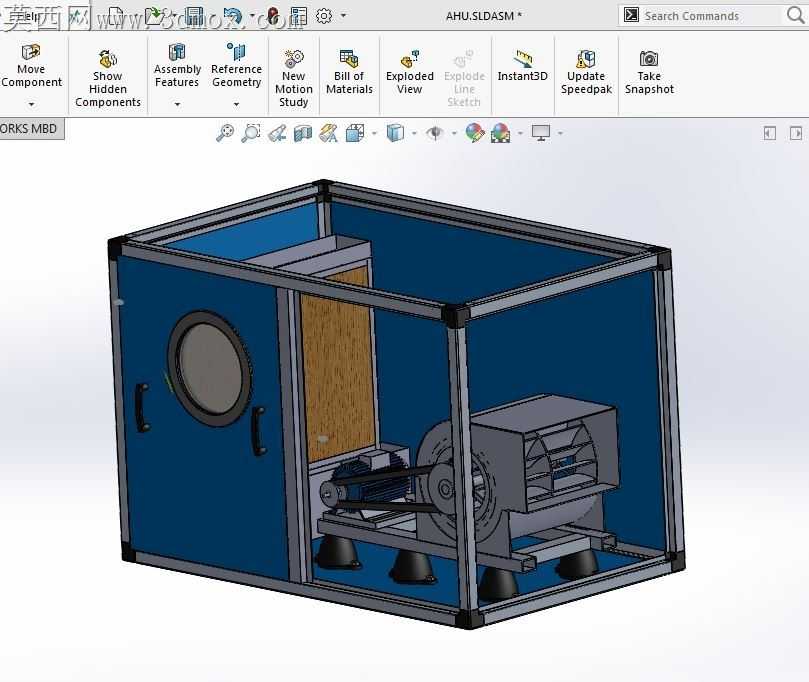Click the Dynamic Annotation Views icon
Screen dimensions: 809x682
pos(329,133)
